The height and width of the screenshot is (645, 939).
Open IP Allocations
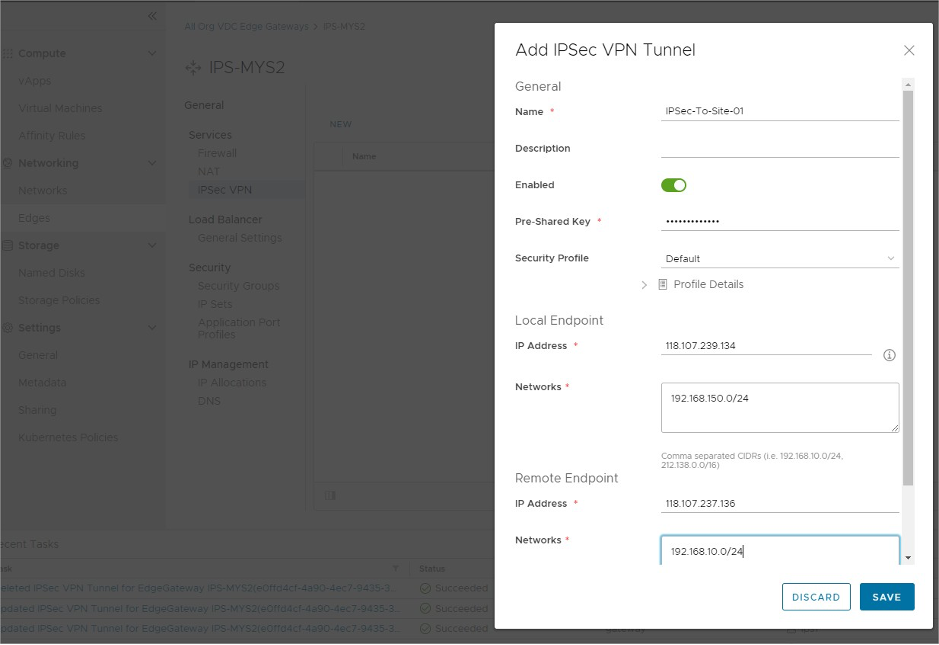click(232, 383)
